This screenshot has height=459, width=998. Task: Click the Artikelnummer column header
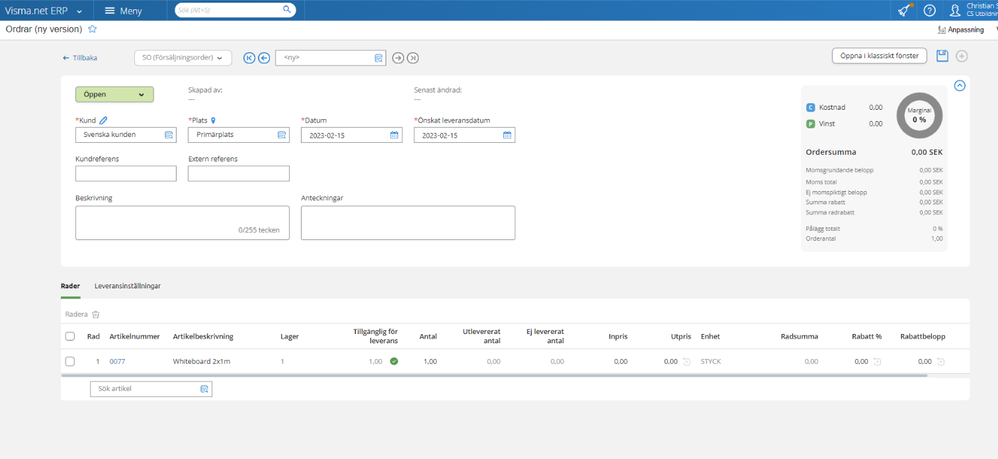(134, 336)
